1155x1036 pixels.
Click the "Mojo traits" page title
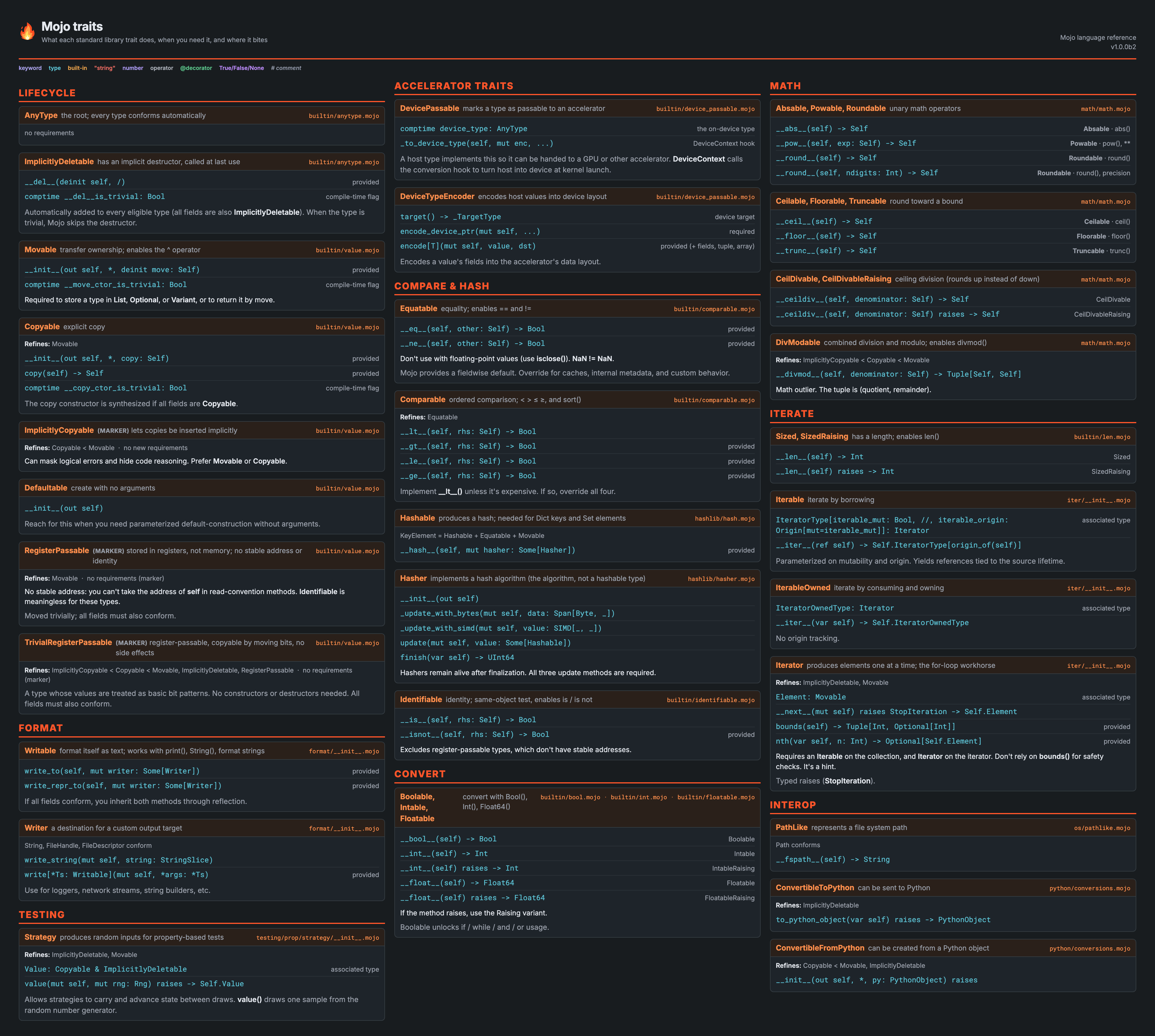(x=72, y=26)
